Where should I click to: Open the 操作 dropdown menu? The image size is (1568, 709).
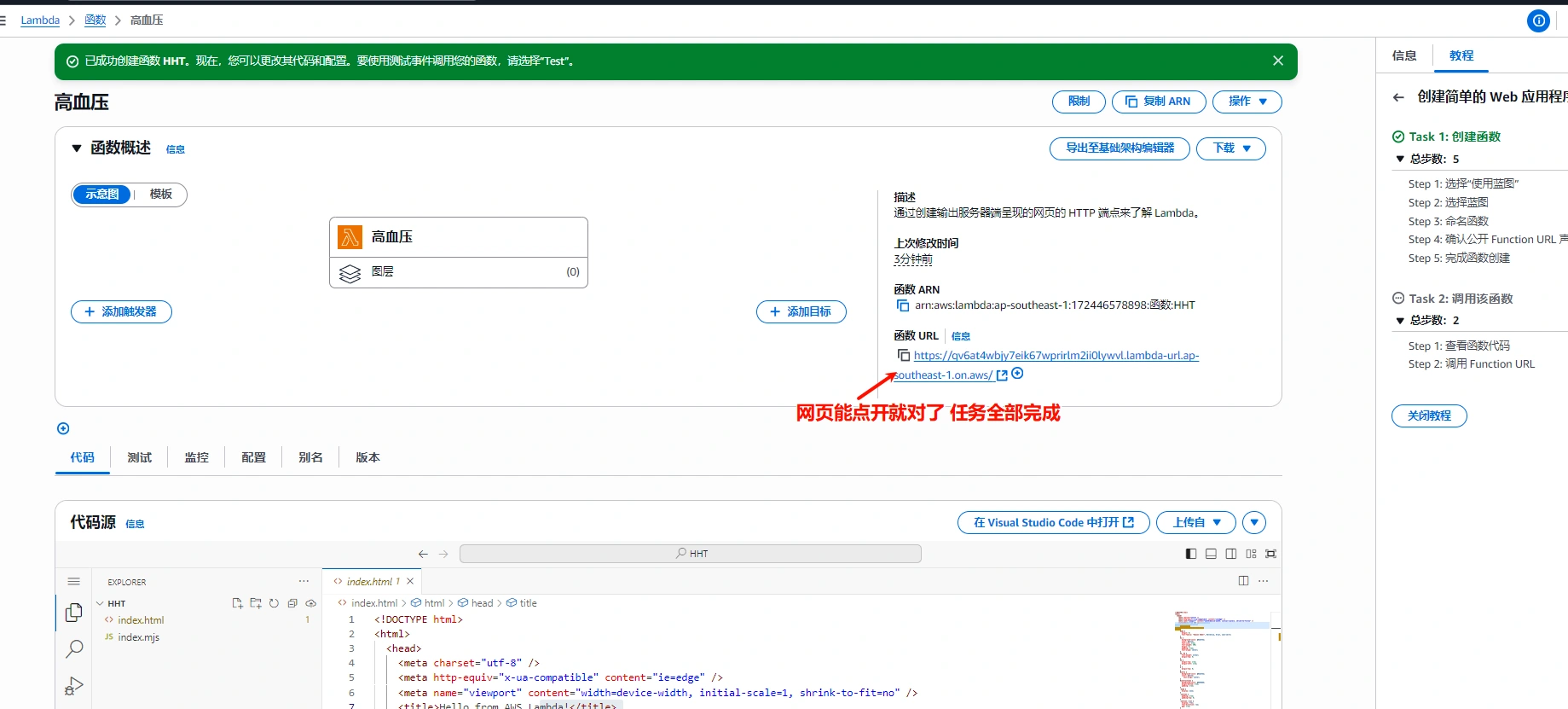pos(1247,102)
